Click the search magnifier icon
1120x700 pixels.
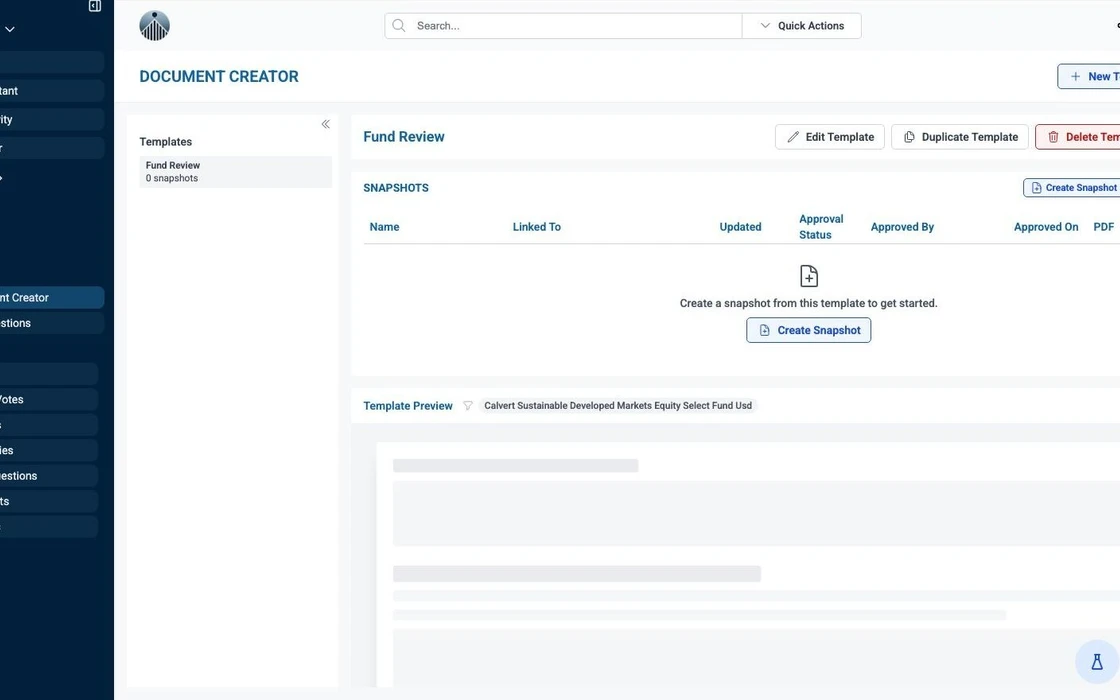tap(399, 26)
